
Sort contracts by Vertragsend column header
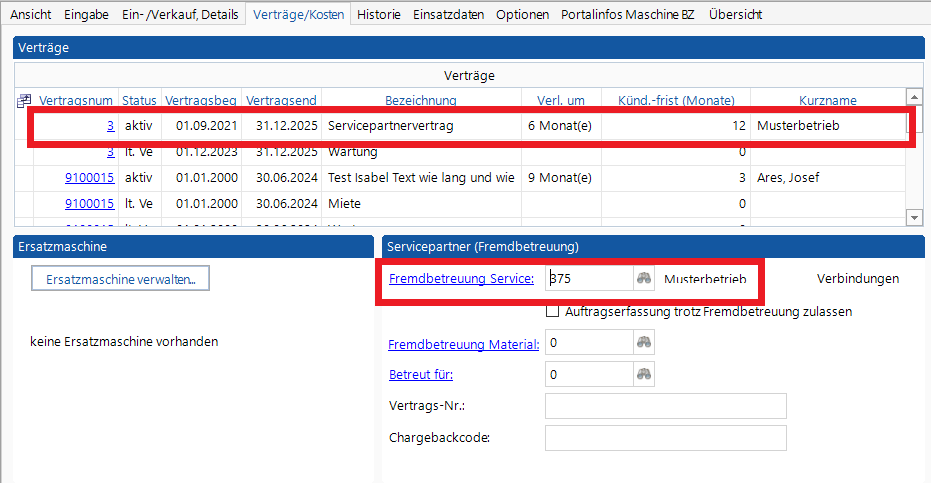(x=281, y=100)
